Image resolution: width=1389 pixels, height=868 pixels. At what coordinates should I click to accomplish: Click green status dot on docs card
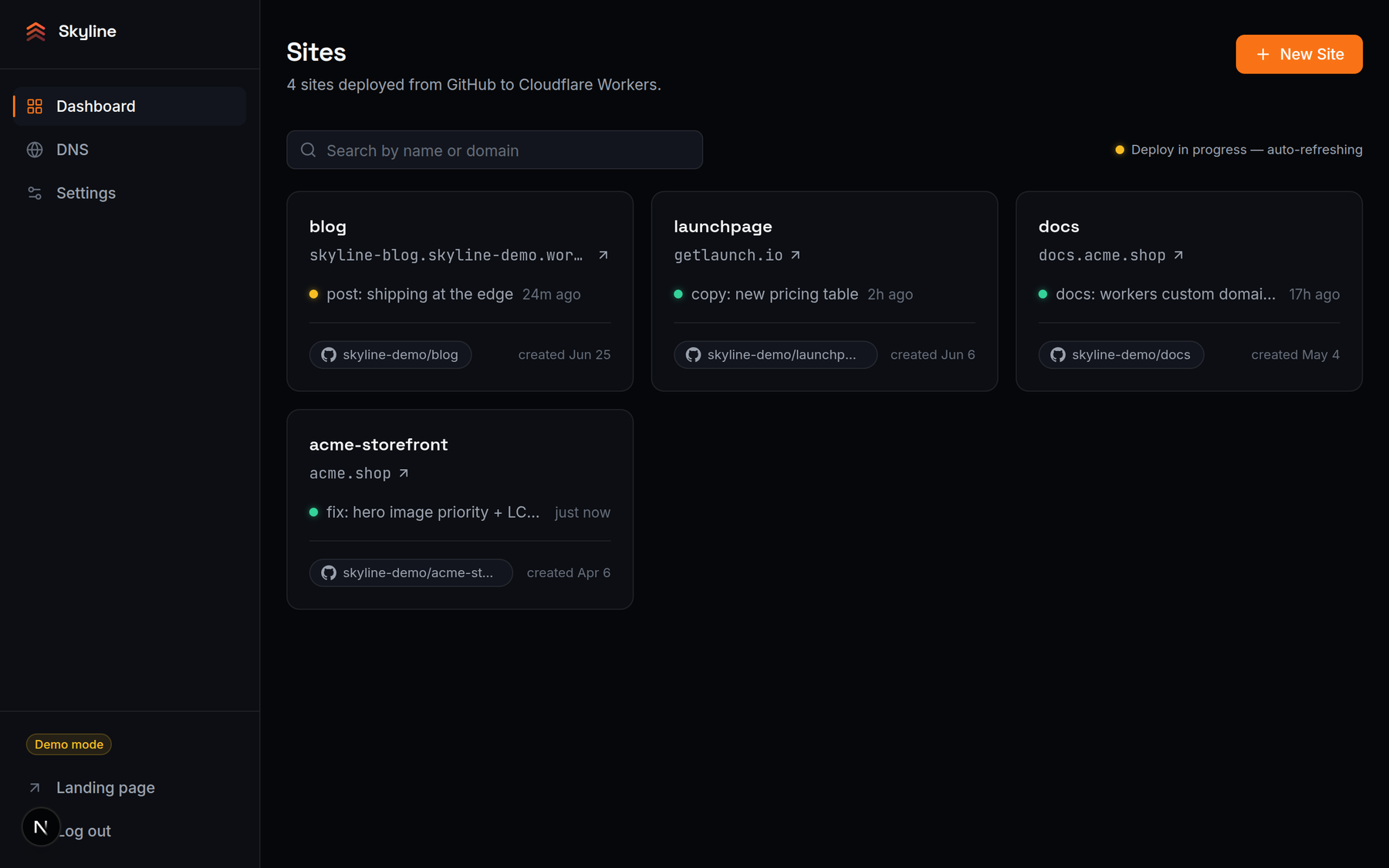click(1043, 294)
